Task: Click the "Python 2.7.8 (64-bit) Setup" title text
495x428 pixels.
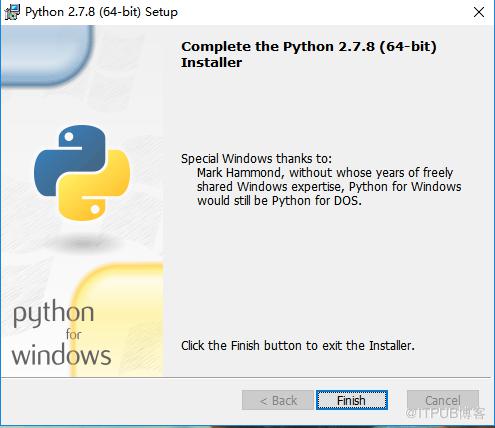Action: click(101, 12)
